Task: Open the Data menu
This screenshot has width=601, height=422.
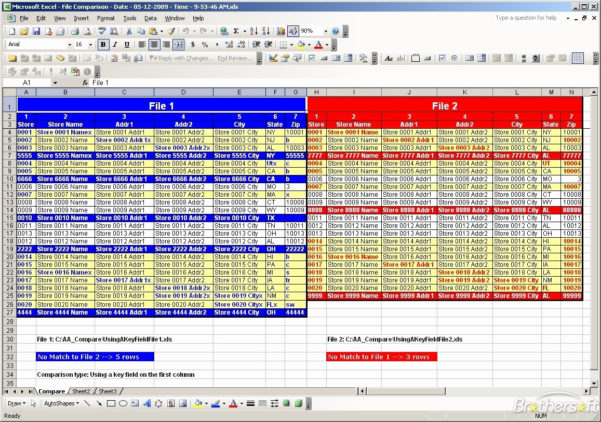Action: pyautogui.click(x=150, y=18)
